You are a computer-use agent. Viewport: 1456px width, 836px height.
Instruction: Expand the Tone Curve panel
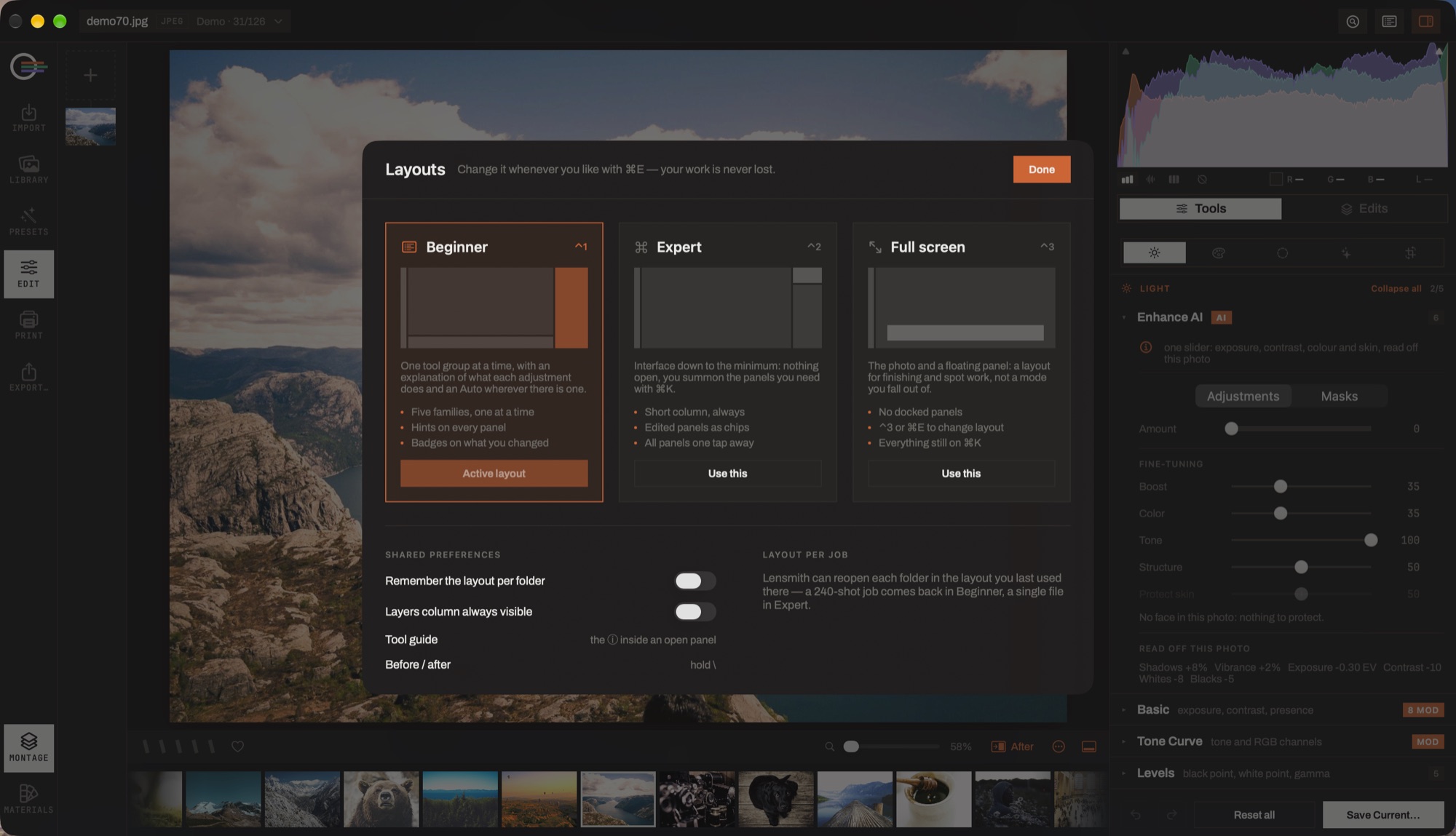pyautogui.click(x=1124, y=741)
